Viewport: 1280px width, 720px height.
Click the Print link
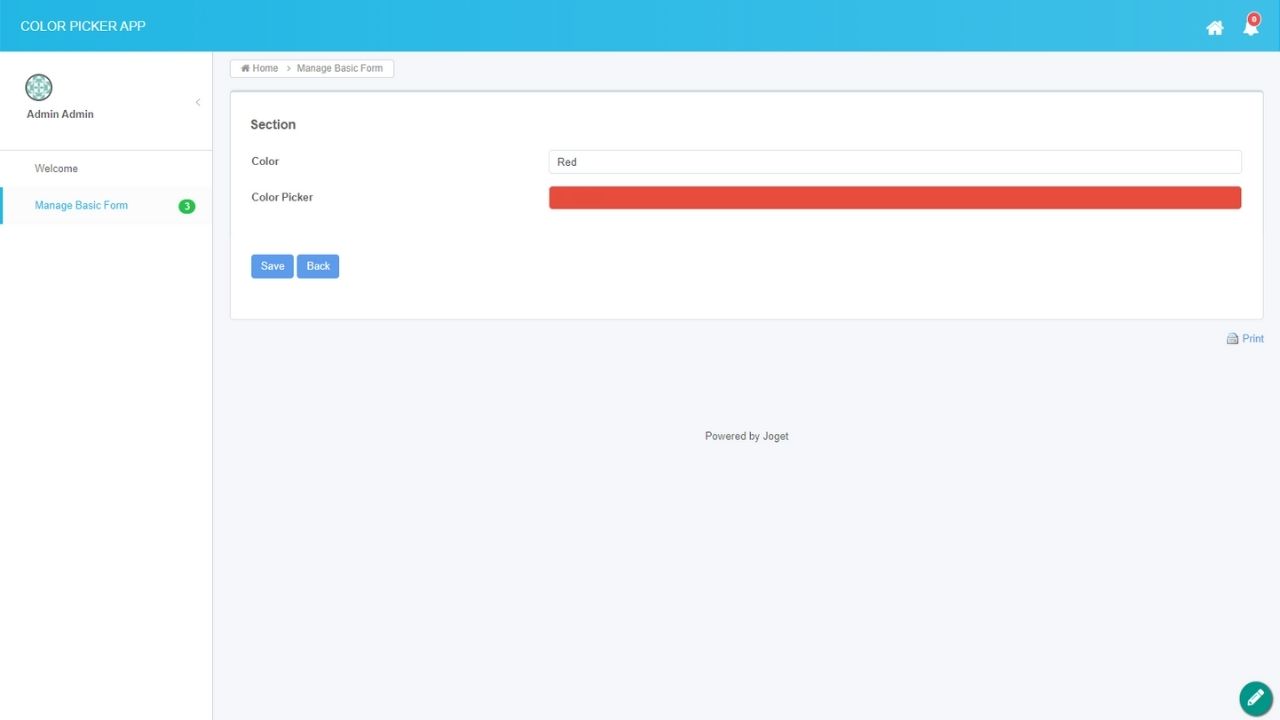tap(1245, 339)
